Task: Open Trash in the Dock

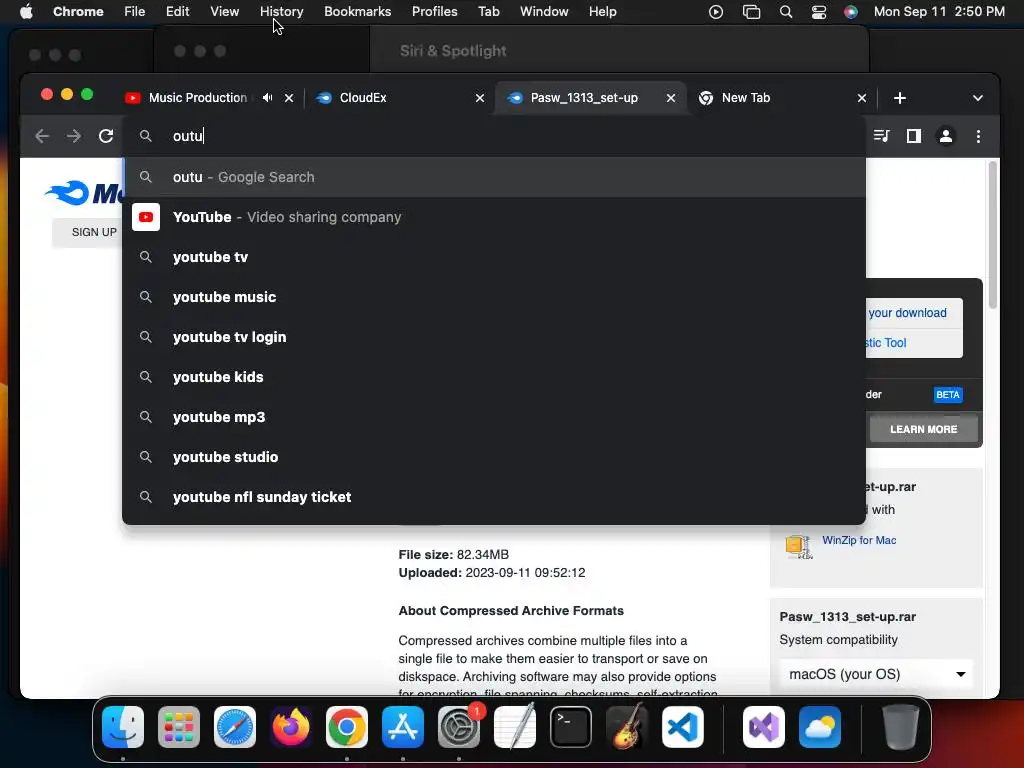Action: click(901, 727)
